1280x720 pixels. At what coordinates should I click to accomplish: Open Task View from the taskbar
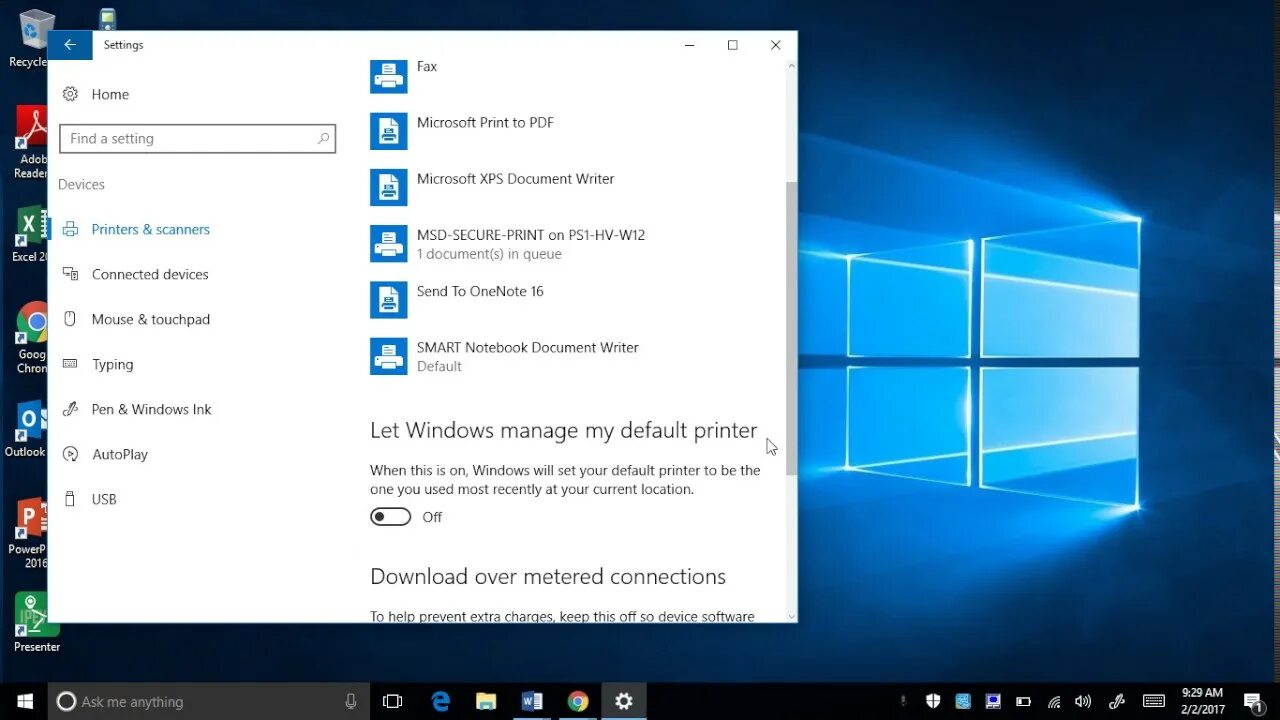point(393,701)
